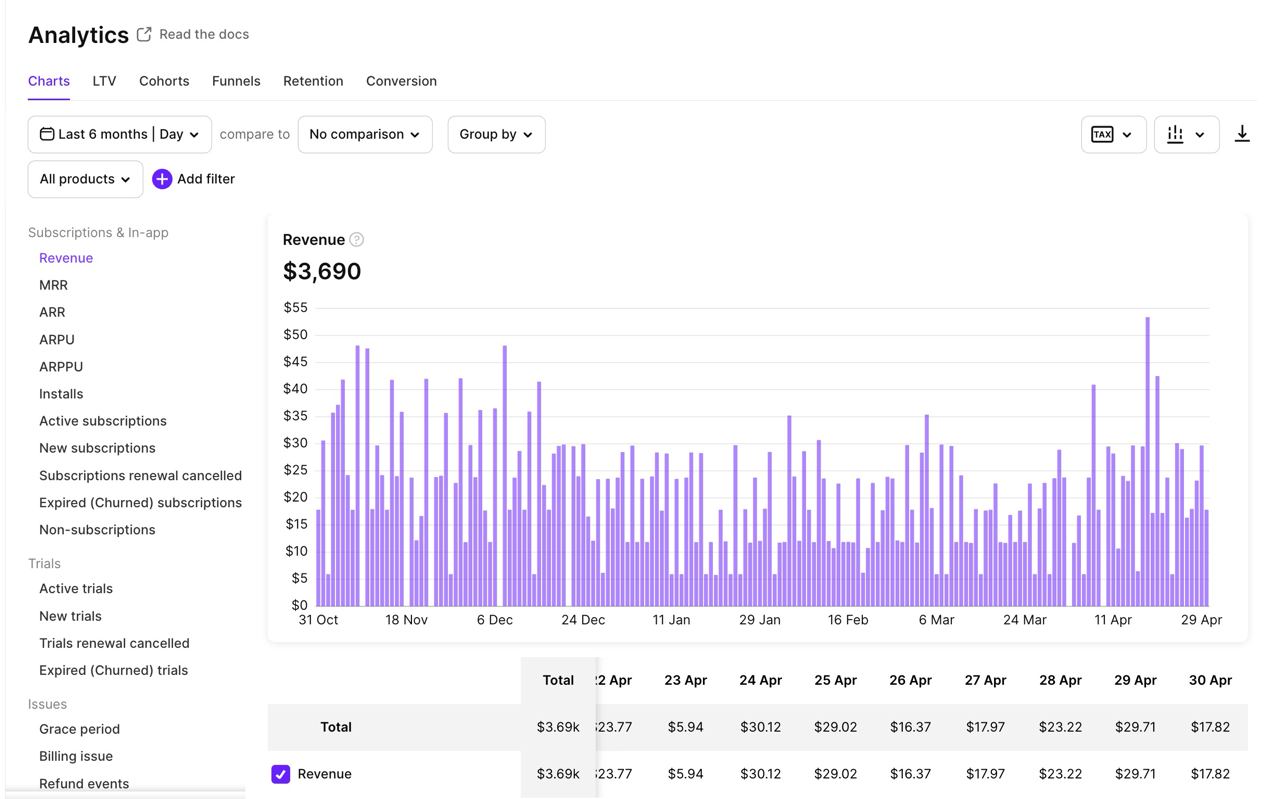Switch to the Cohorts tab
1280x799 pixels.
click(x=164, y=81)
